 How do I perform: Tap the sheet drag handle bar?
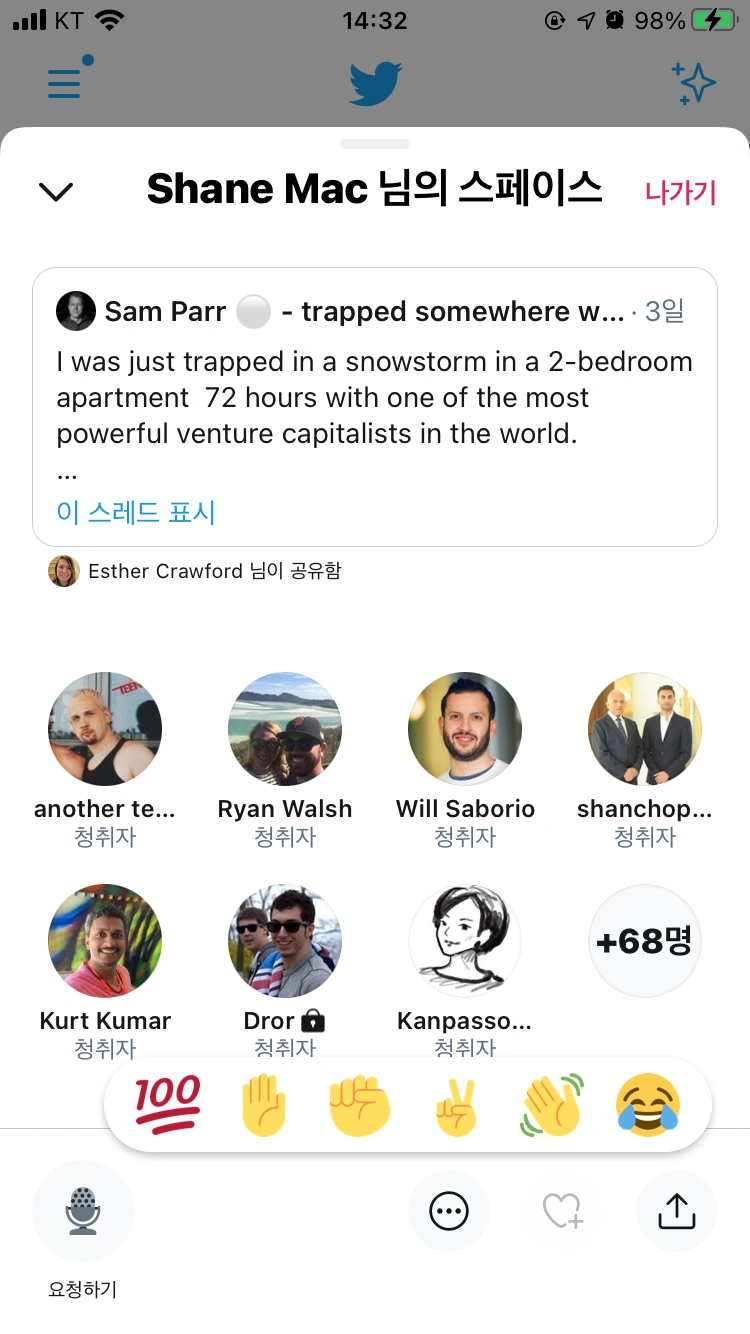375,144
